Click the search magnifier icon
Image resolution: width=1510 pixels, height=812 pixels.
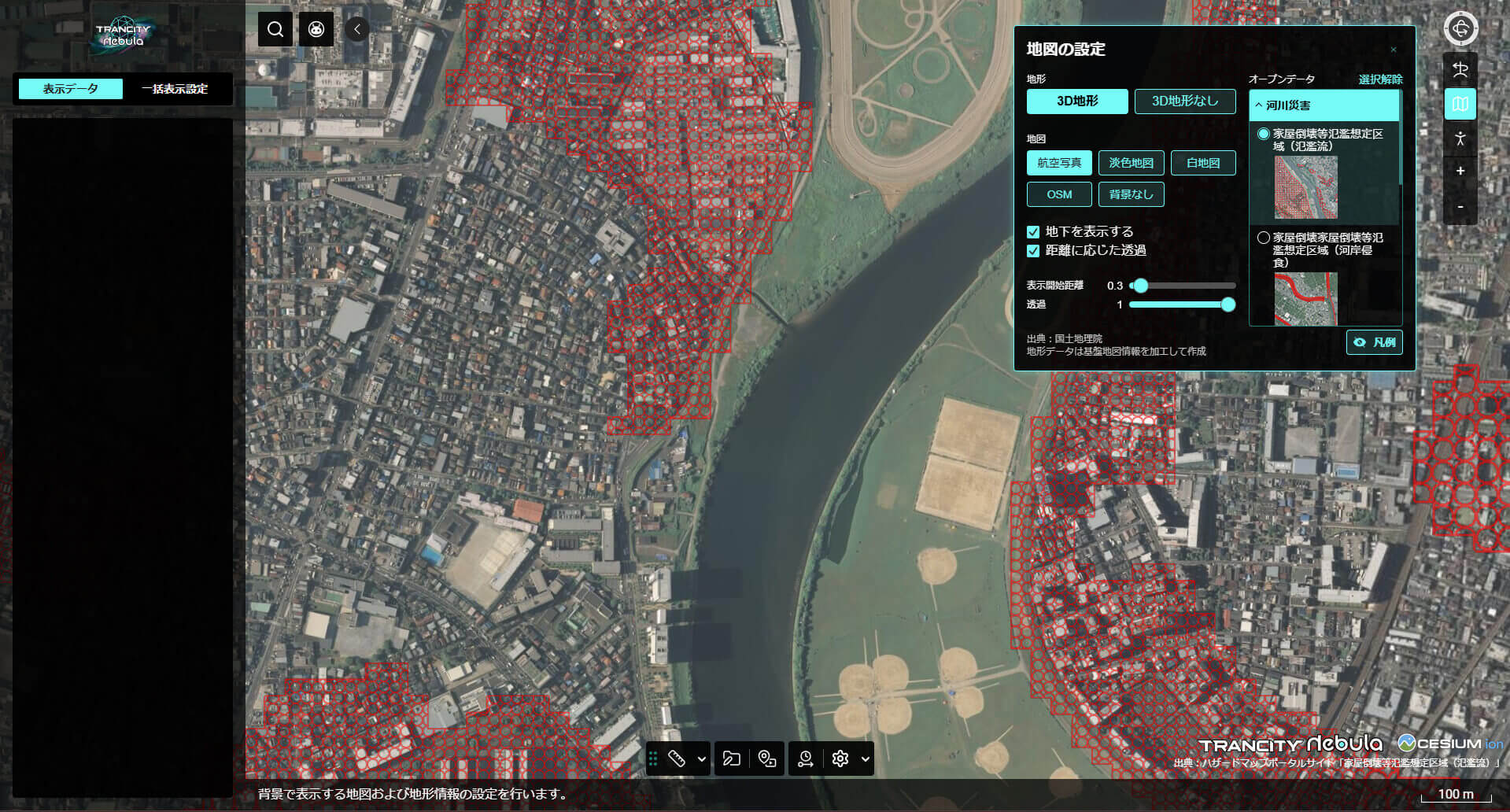coord(275,30)
